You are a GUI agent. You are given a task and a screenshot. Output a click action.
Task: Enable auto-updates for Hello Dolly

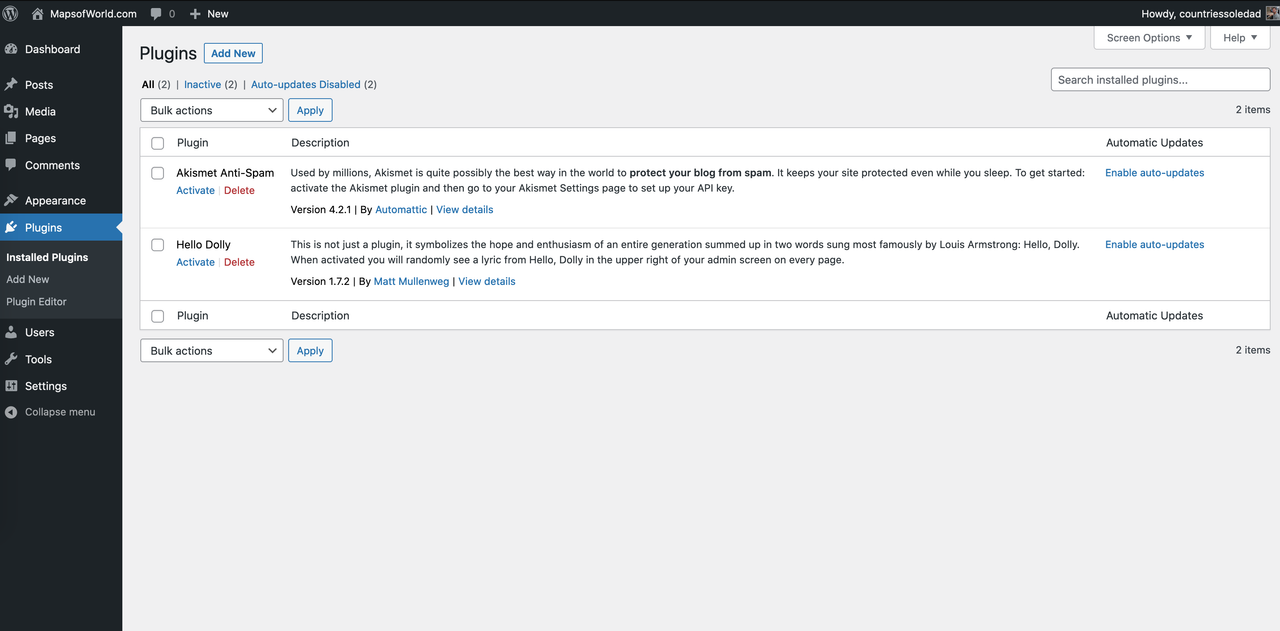coord(1154,244)
